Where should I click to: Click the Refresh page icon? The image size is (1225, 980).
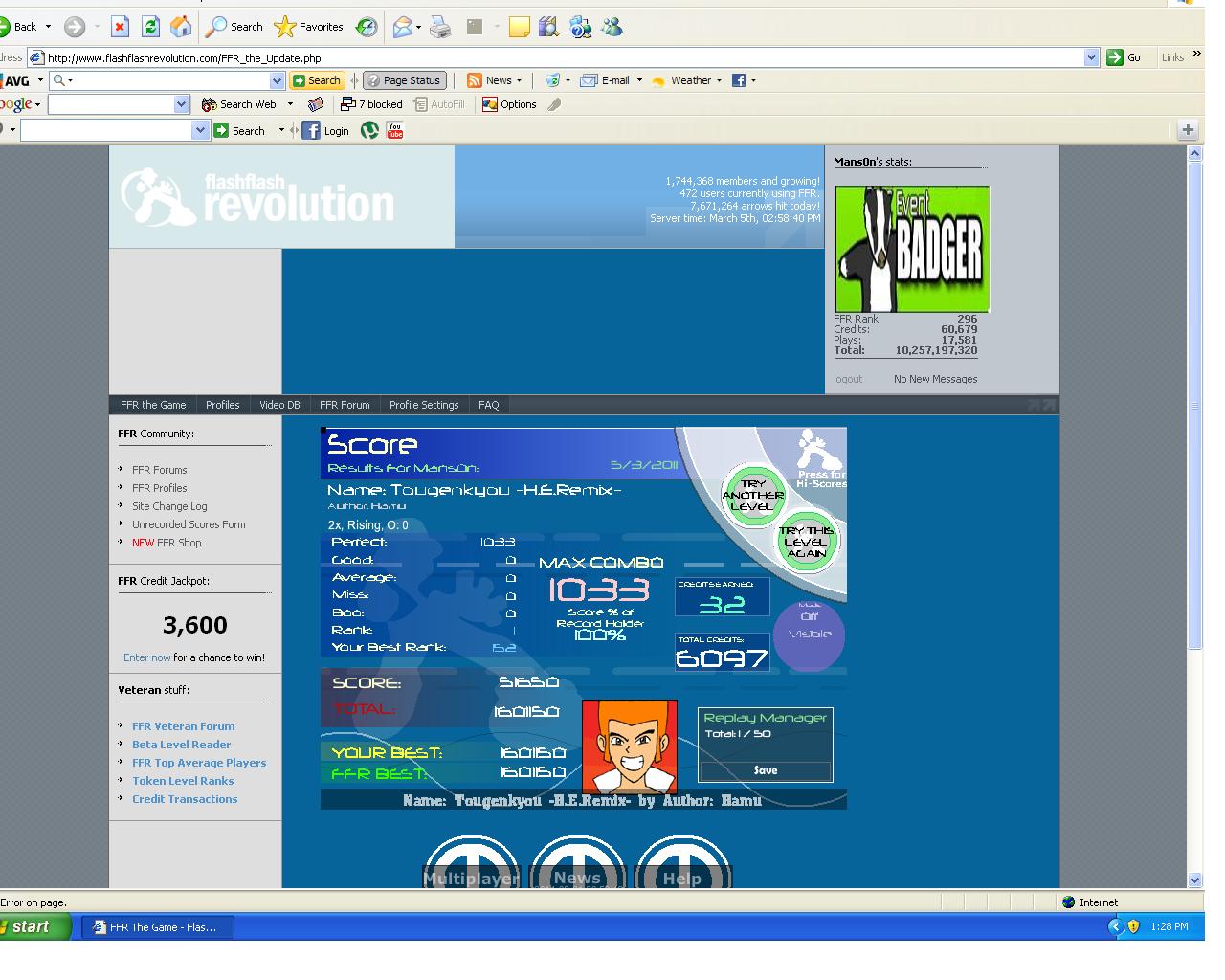click(x=150, y=27)
